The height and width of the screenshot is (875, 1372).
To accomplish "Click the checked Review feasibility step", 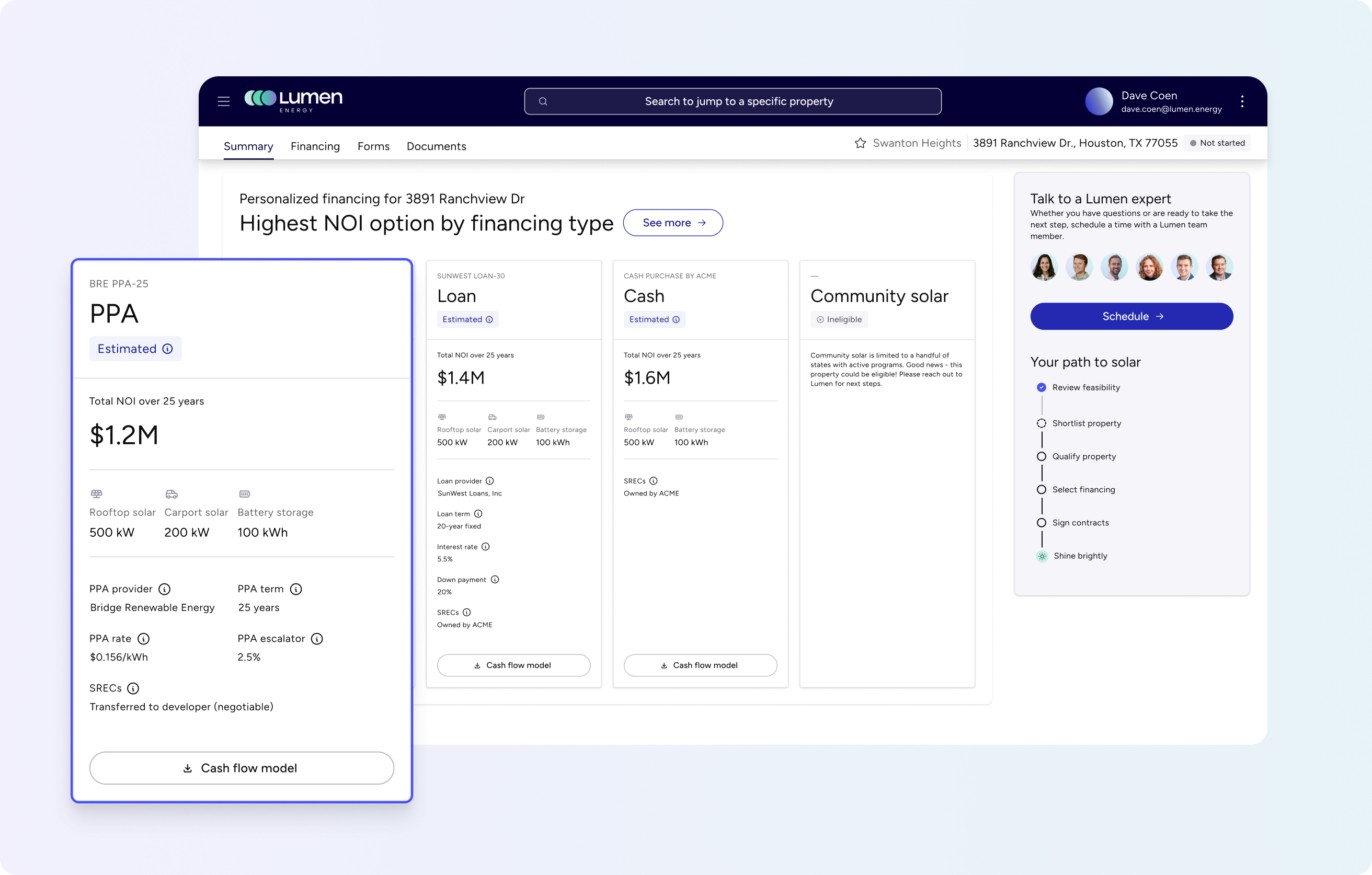I will (1041, 387).
